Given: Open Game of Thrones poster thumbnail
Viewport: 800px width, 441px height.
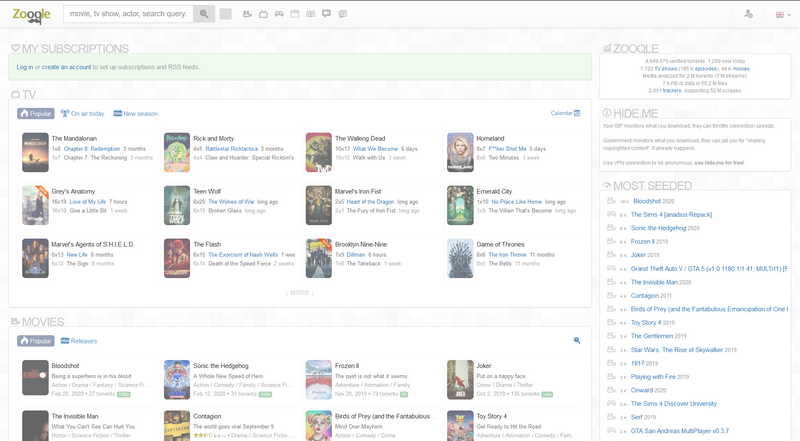Looking at the screenshot, I should (460, 258).
